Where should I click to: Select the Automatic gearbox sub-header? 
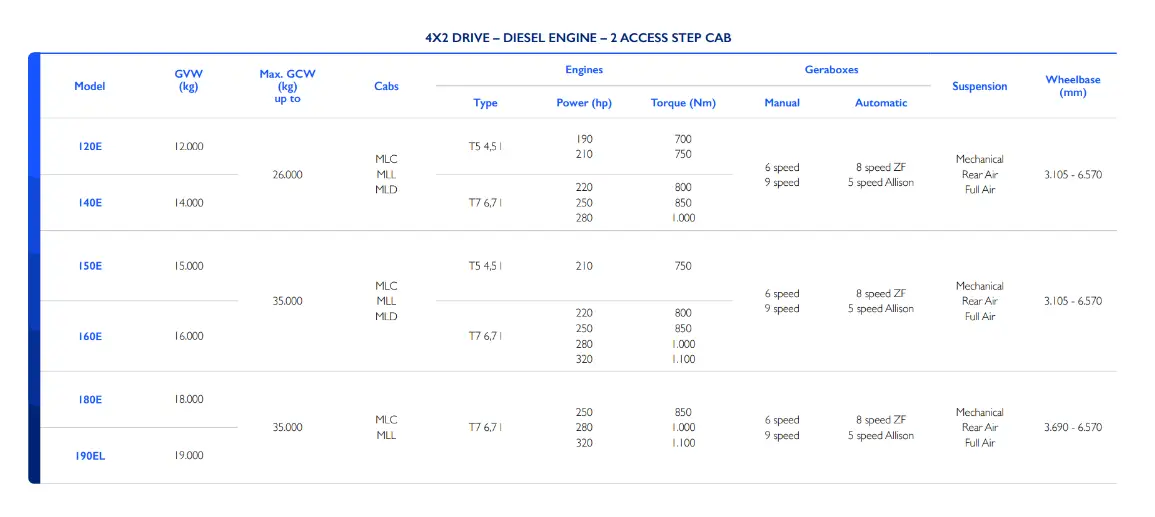(x=881, y=103)
